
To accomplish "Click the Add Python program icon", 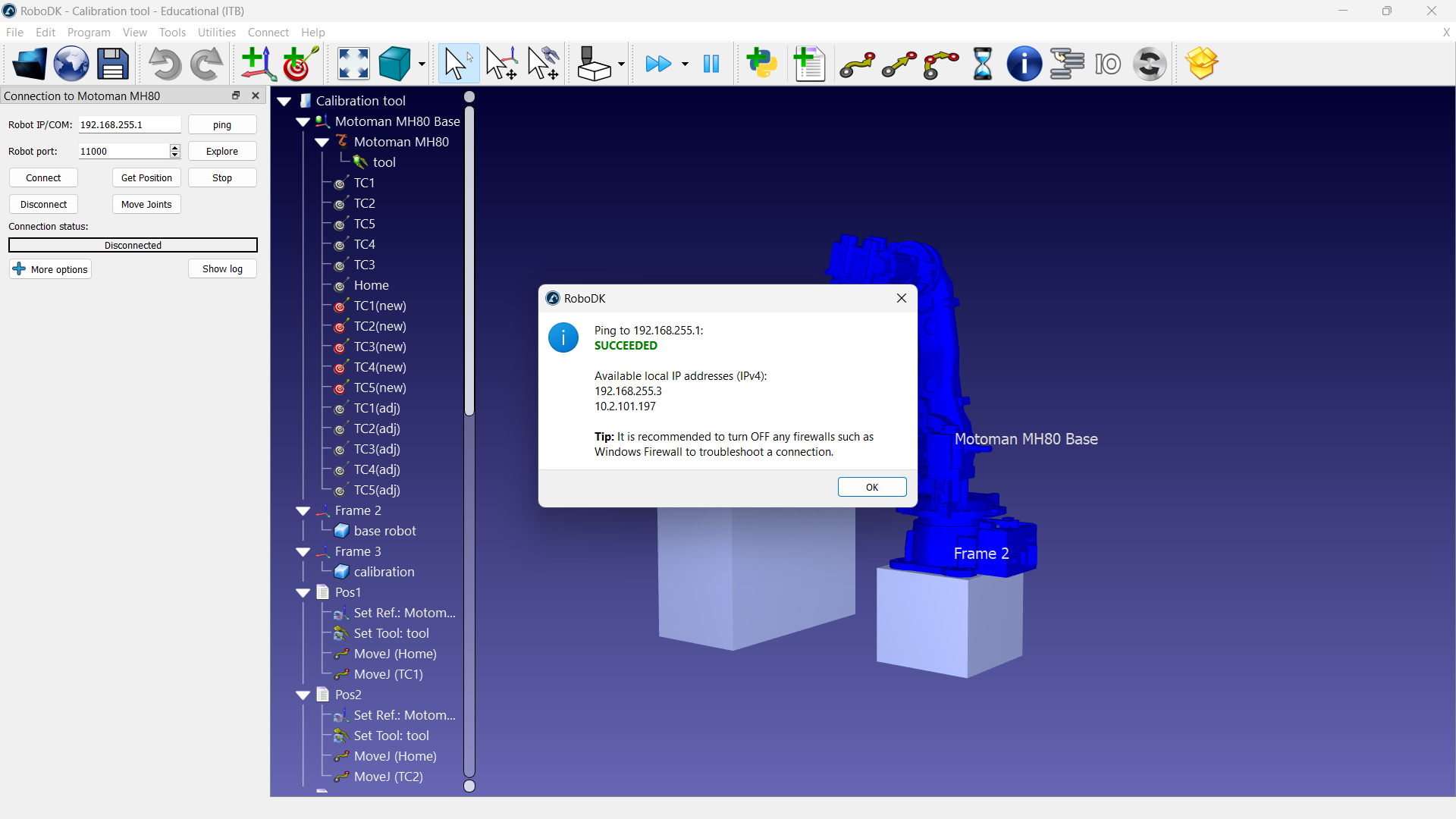I will 762,64.
